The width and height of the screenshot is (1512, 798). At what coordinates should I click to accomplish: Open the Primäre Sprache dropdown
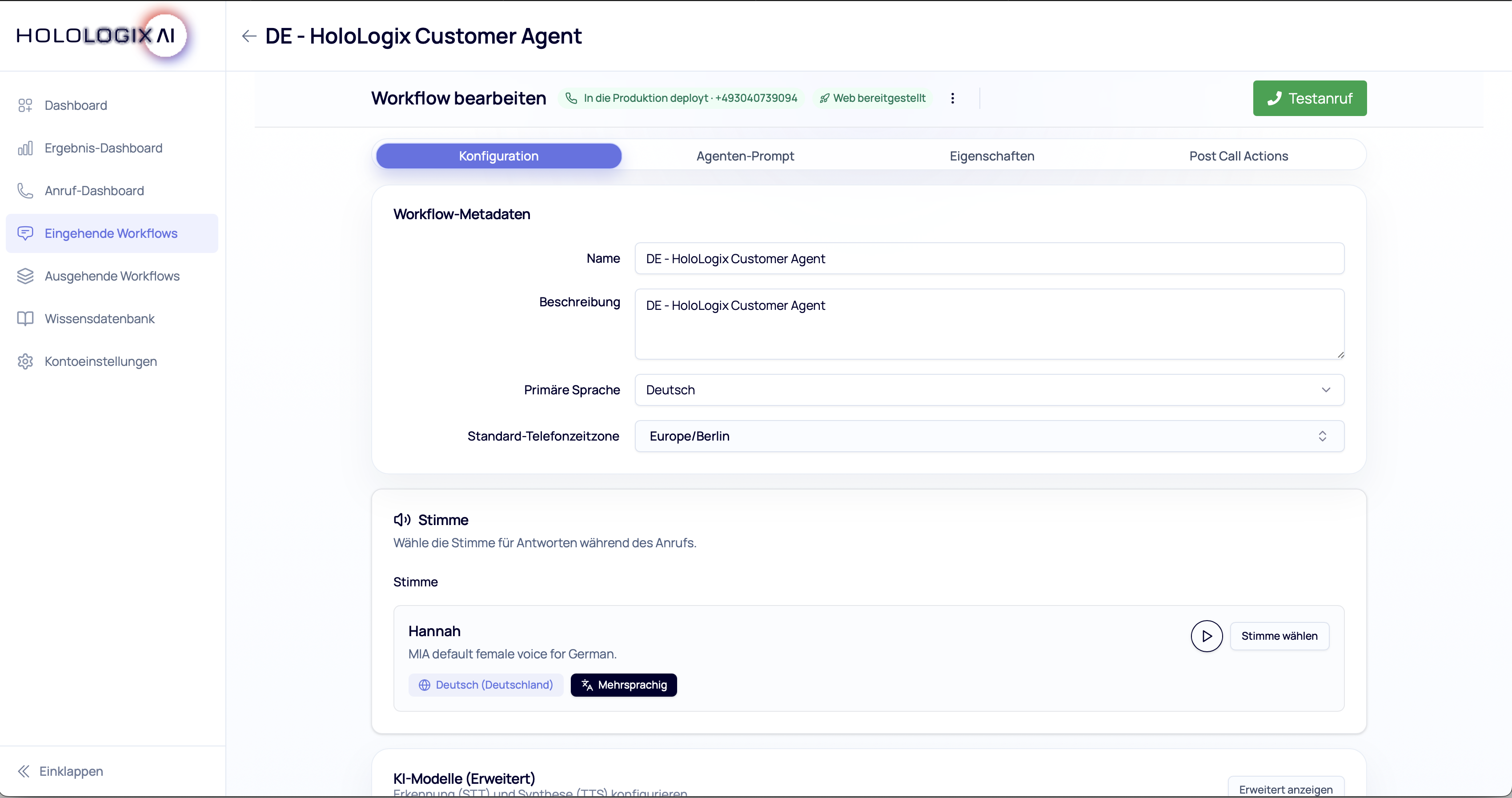pos(989,389)
